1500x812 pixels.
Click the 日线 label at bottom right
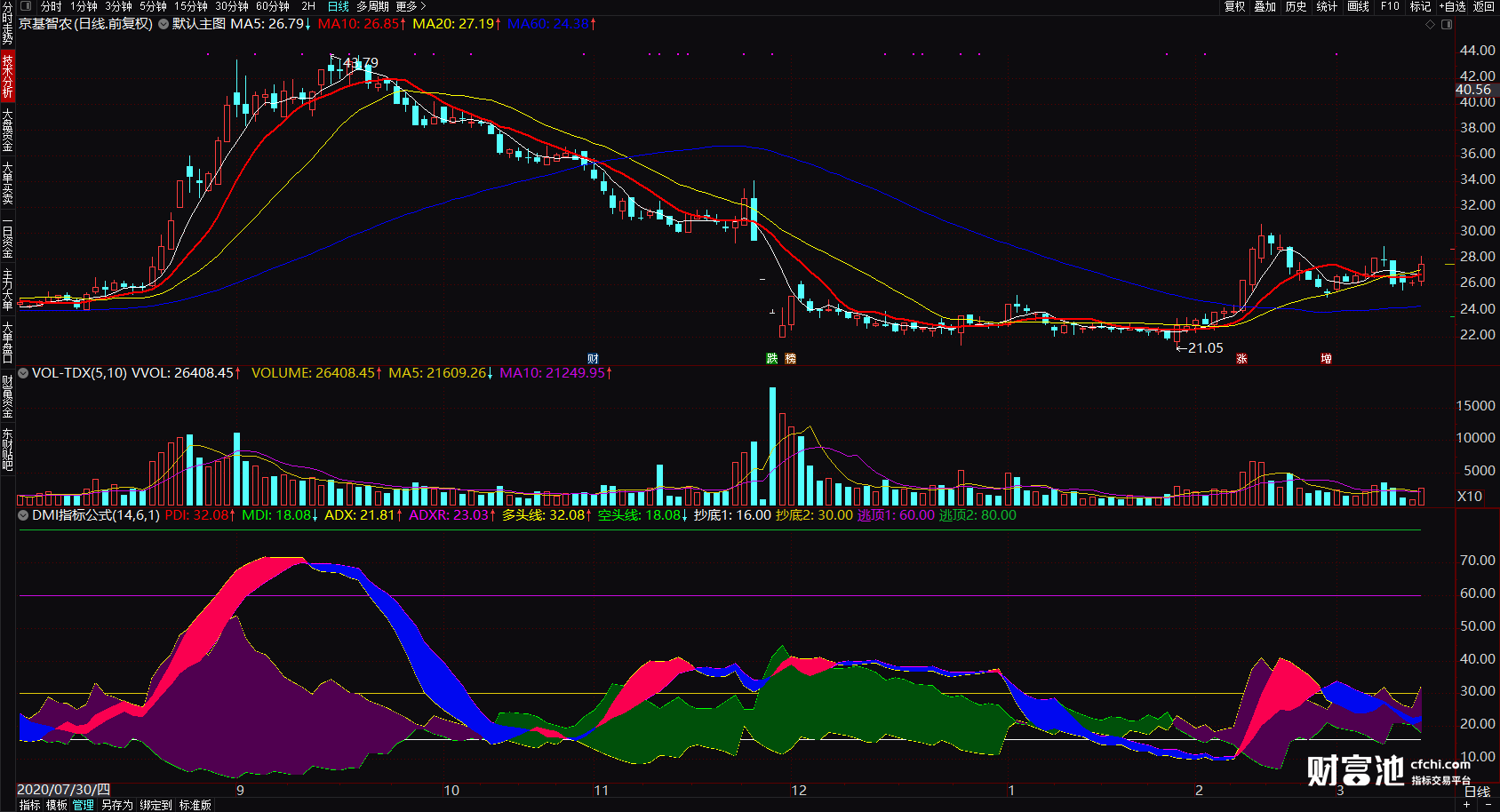click(x=1477, y=792)
